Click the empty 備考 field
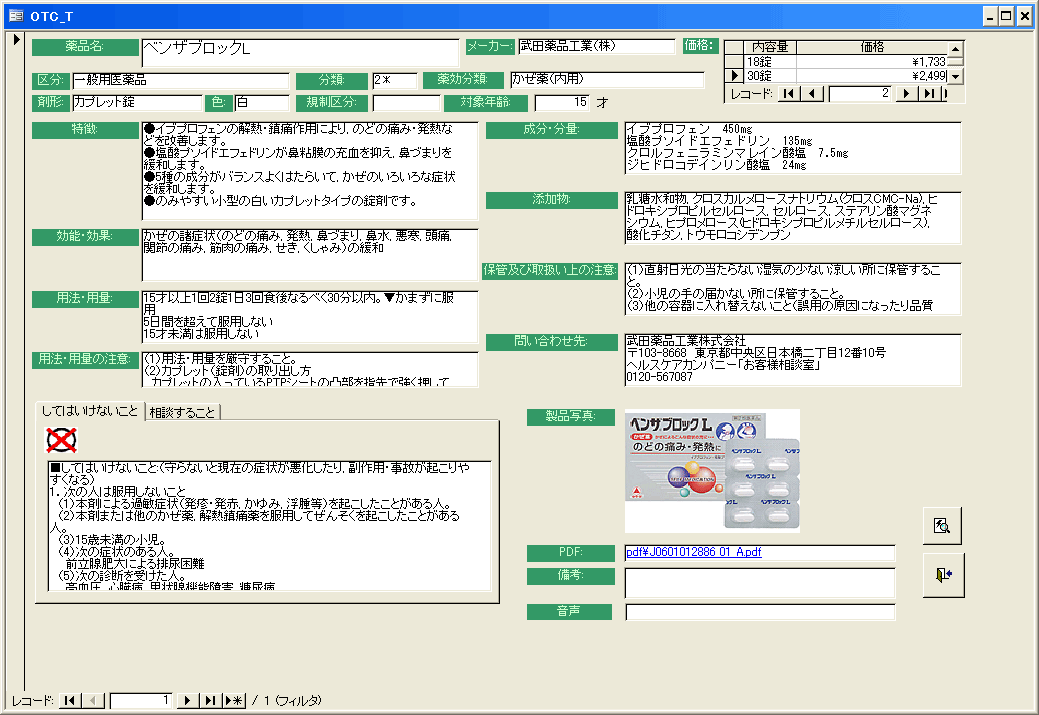This screenshot has height=715, width=1039. pyautogui.click(x=760, y=583)
